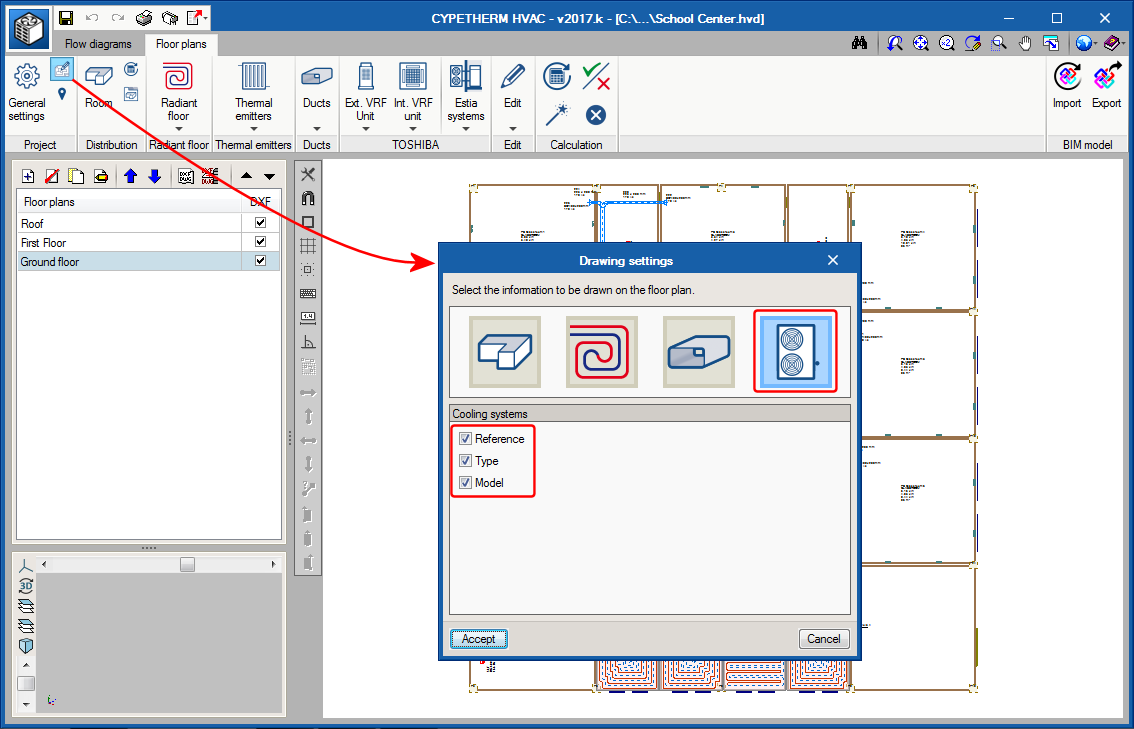Uncheck the Reference checkbox
This screenshot has height=729, width=1134.
[465, 439]
